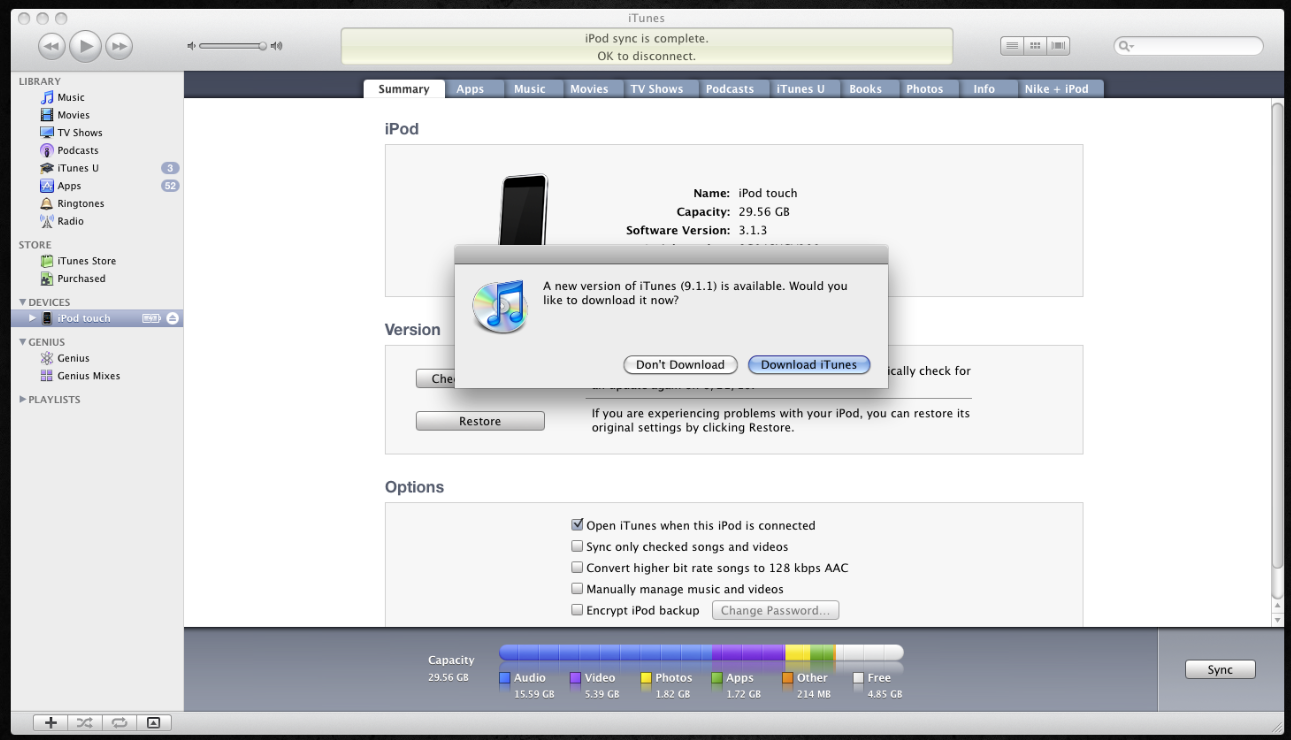1291x740 pixels.
Task: Click in the search field
Action: pyautogui.click(x=1190, y=46)
